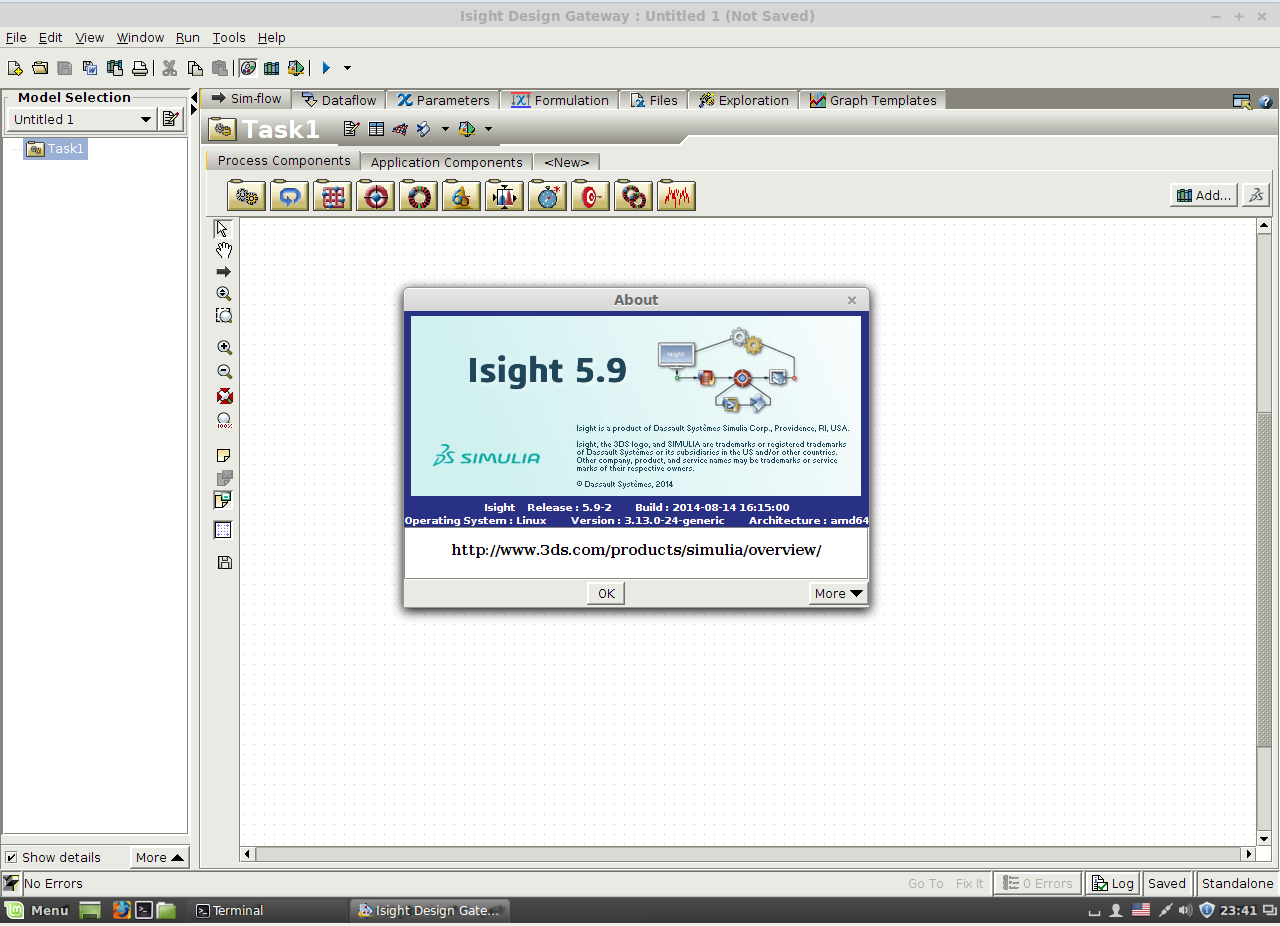Viewport: 1280px width, 926px height.
Task: Select the Loop component icon with blue arrow
Action: [289, 195]
